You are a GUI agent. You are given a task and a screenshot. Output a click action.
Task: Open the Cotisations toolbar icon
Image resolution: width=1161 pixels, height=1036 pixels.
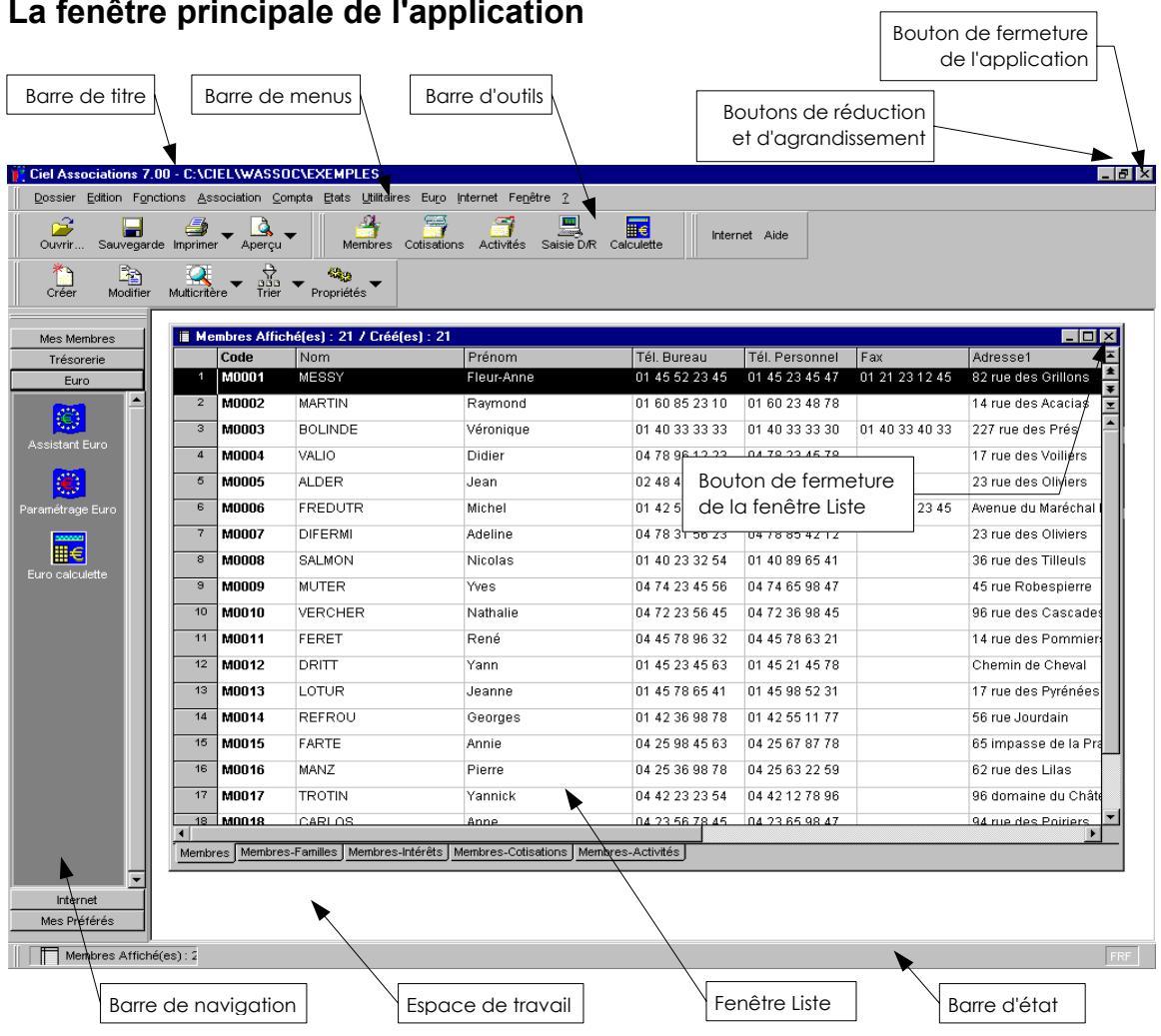tap(434, 226)
